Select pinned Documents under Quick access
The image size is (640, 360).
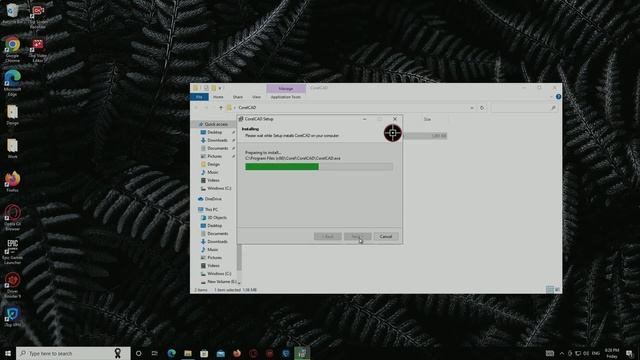tap(218, 148)
